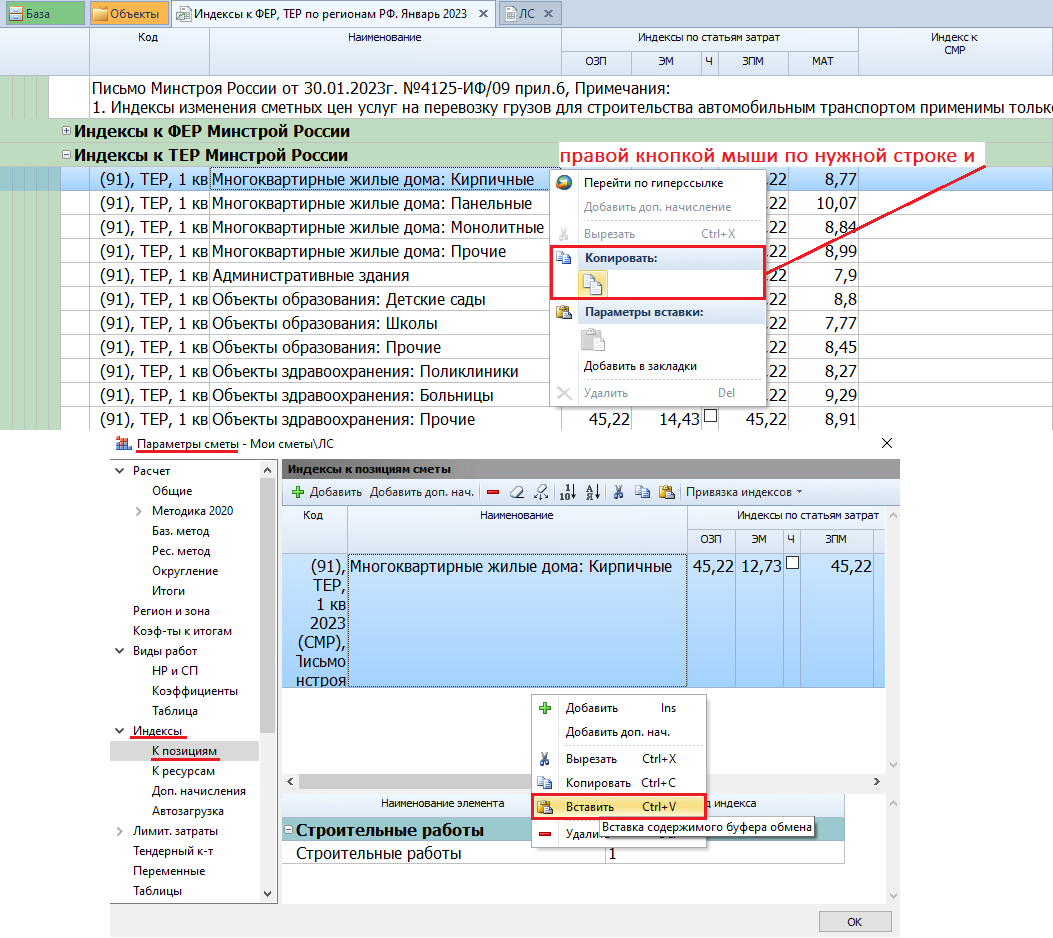Viewport: 1053px width, 938px height.
Task: Collapse the Строительные работы section
Action: [x=288, y=830]
